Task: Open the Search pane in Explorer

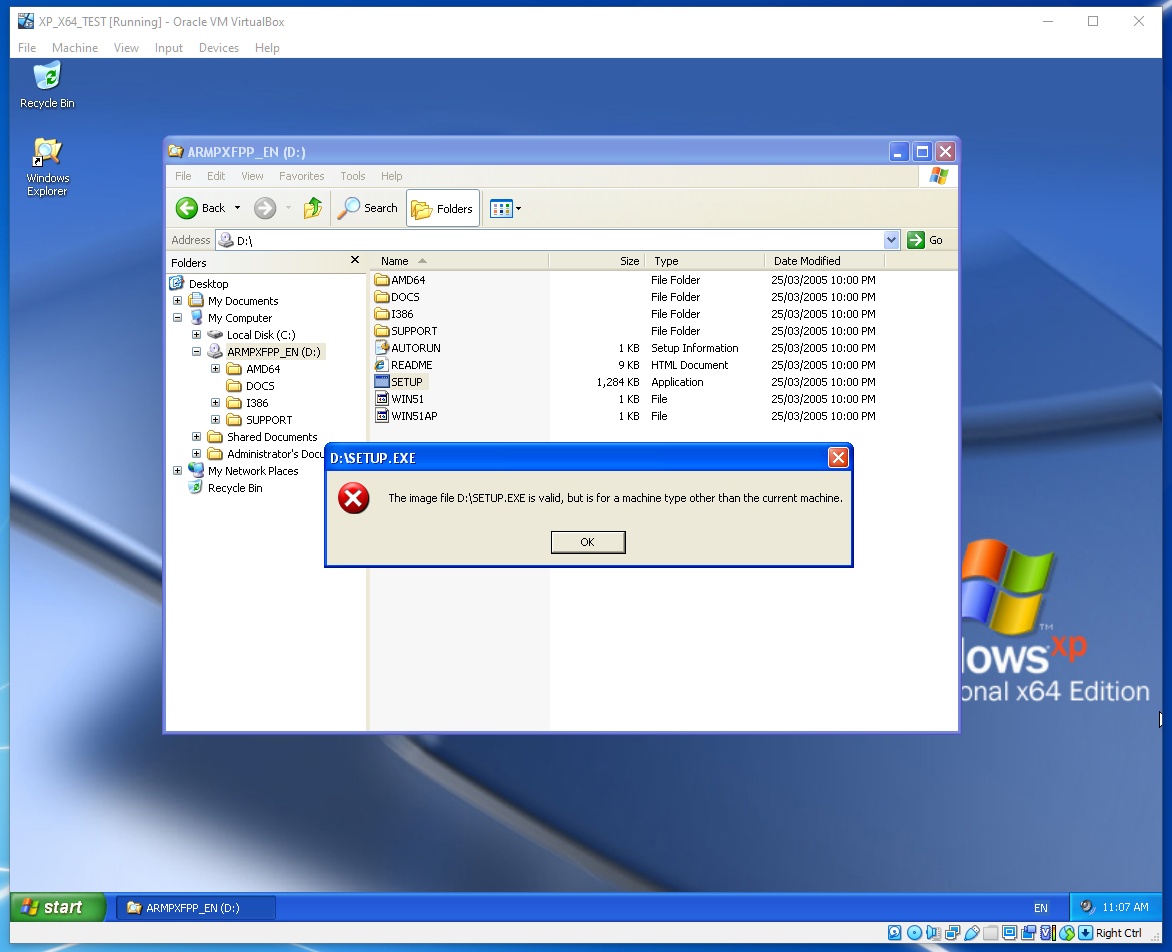Action: [367, 208]
